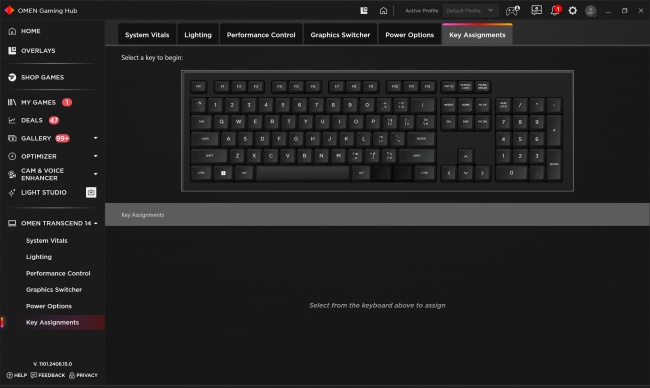
Task: Select the Key Assignments tab
Action: [477, 35]
